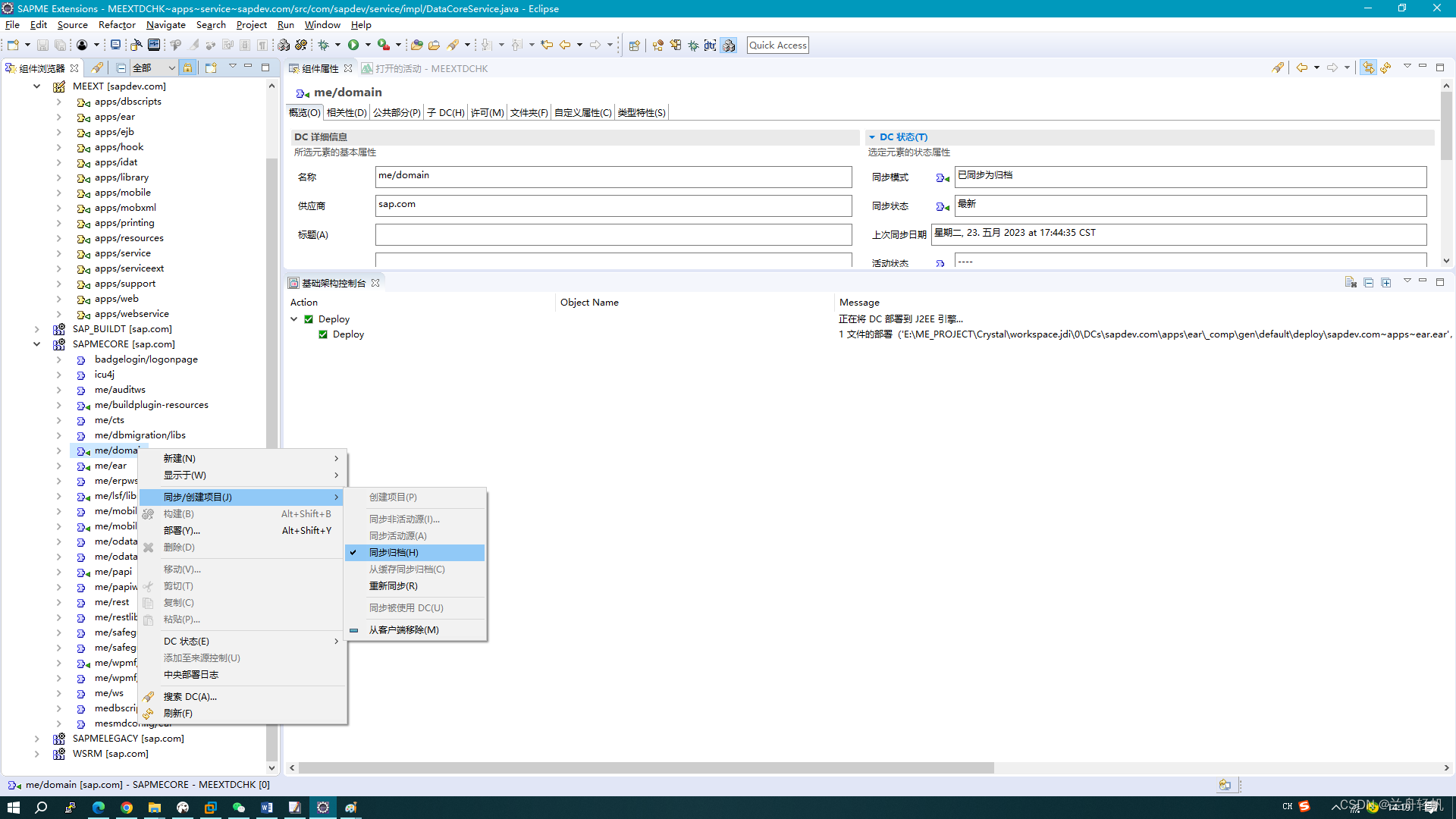This screenshot has width=1456, height=819.
Task: Open Edge browser from Windows taskbar
Action: [99, 808]
